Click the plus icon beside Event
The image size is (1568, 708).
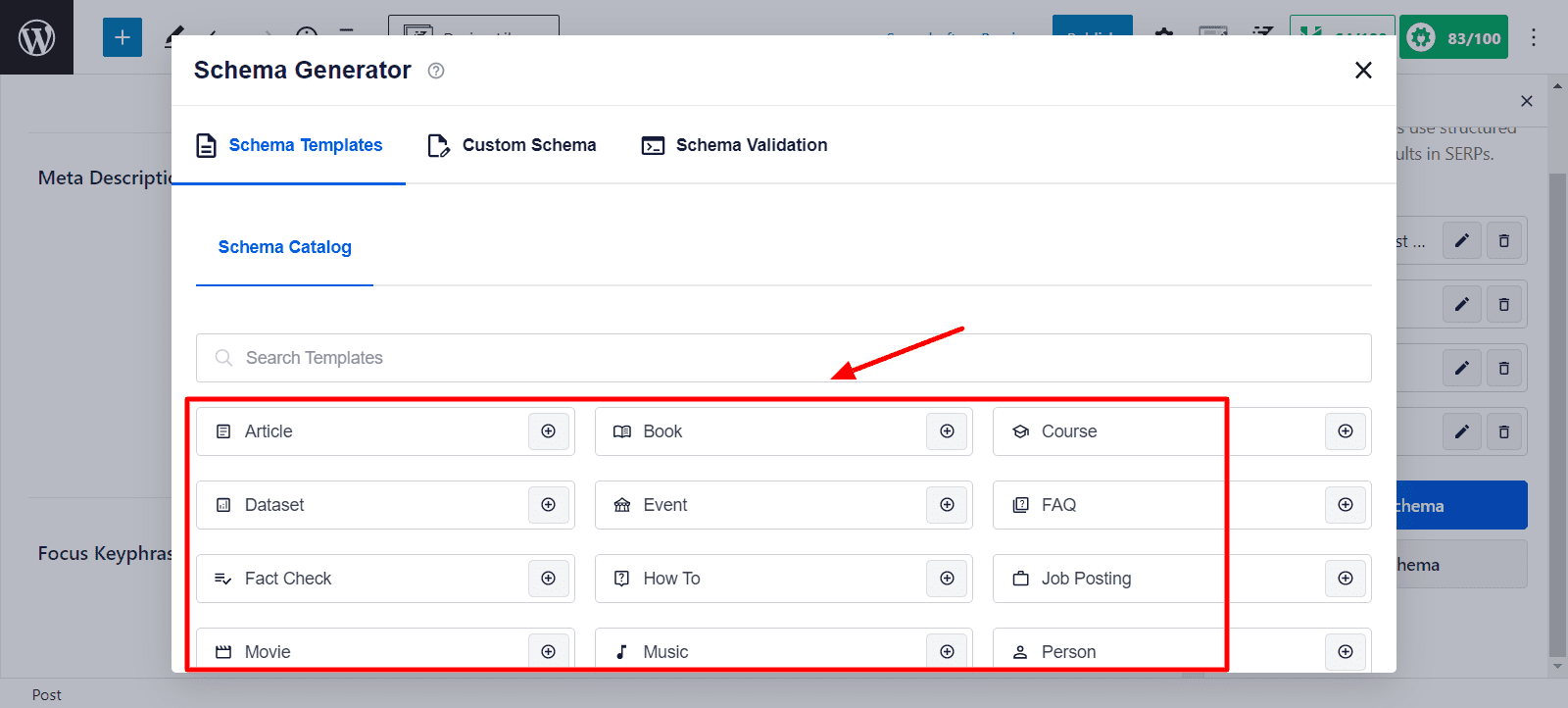point(947,505)
